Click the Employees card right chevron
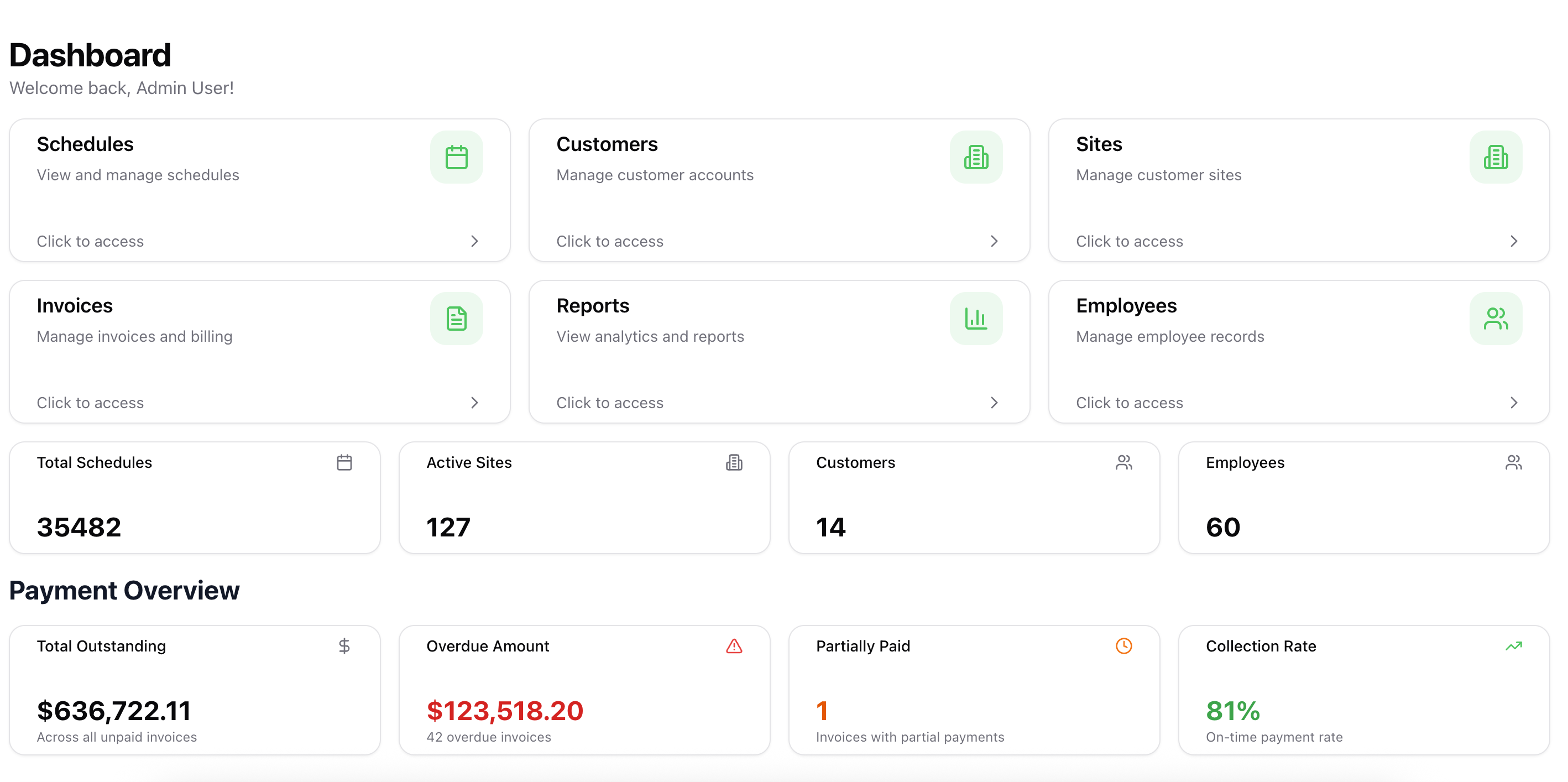This screenshot has height=782, width=1568. pos(1513,403)
